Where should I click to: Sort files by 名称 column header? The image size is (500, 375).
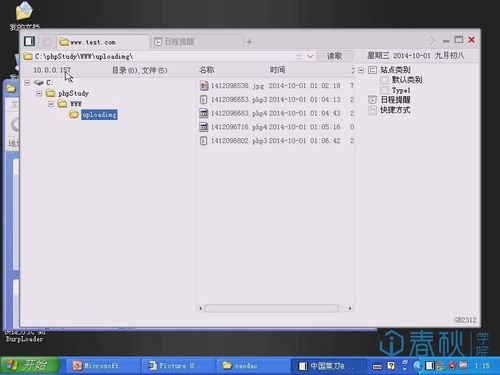[206, 70]
